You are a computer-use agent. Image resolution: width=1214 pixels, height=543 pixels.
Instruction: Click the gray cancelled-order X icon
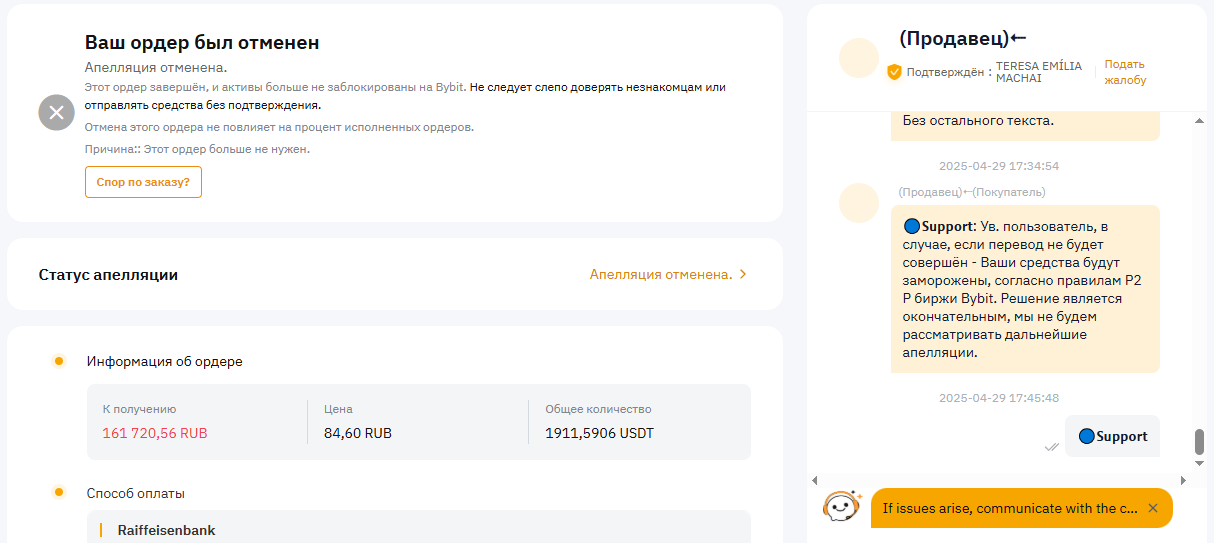(57, 112)
